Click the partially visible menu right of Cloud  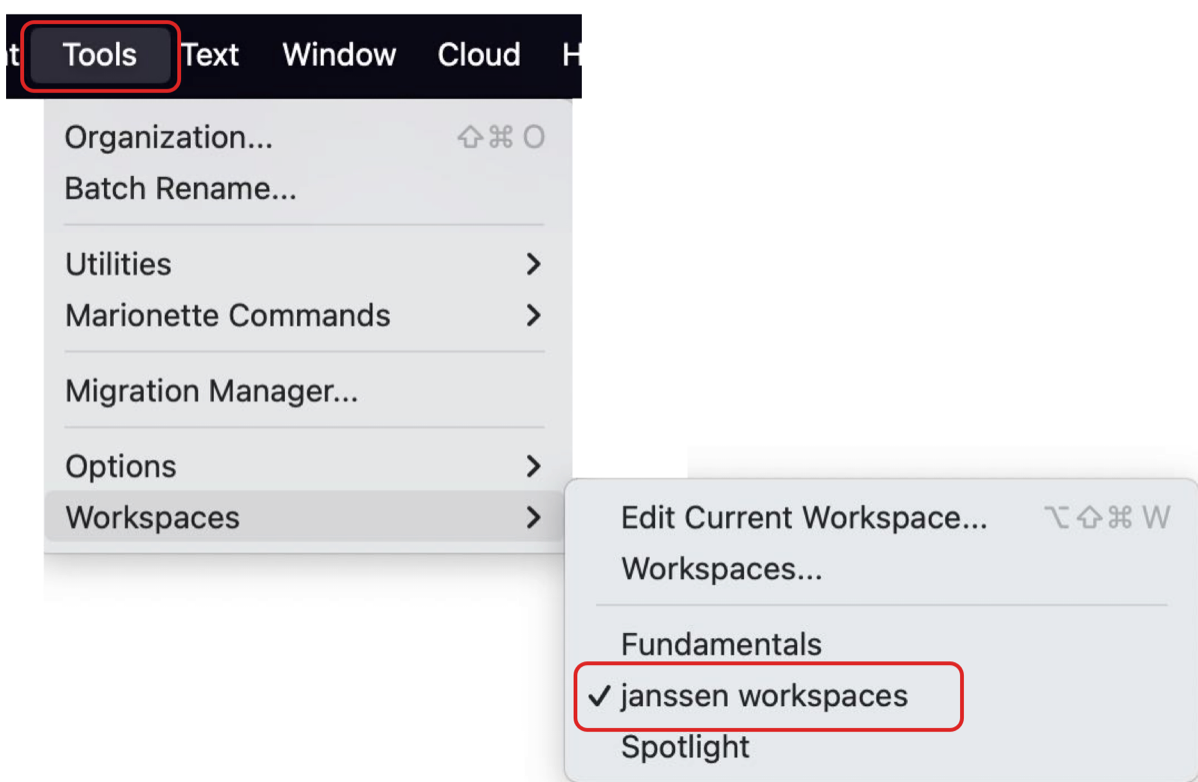pyautogui.click(x=572, y=54)
